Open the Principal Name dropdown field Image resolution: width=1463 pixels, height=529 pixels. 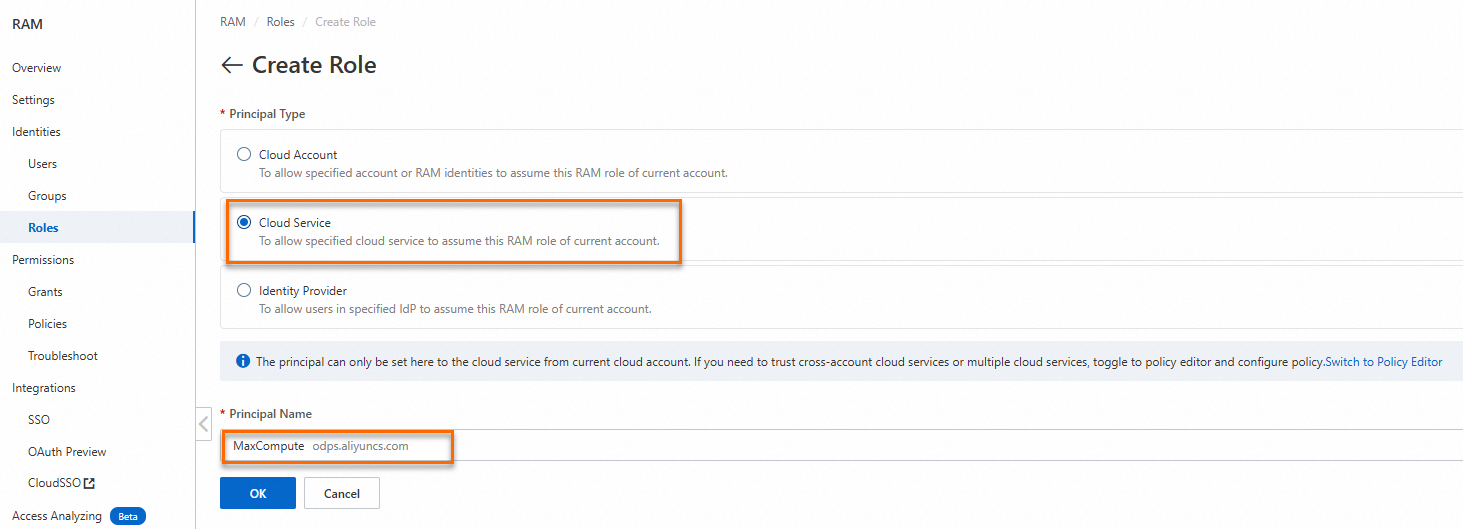840,446
